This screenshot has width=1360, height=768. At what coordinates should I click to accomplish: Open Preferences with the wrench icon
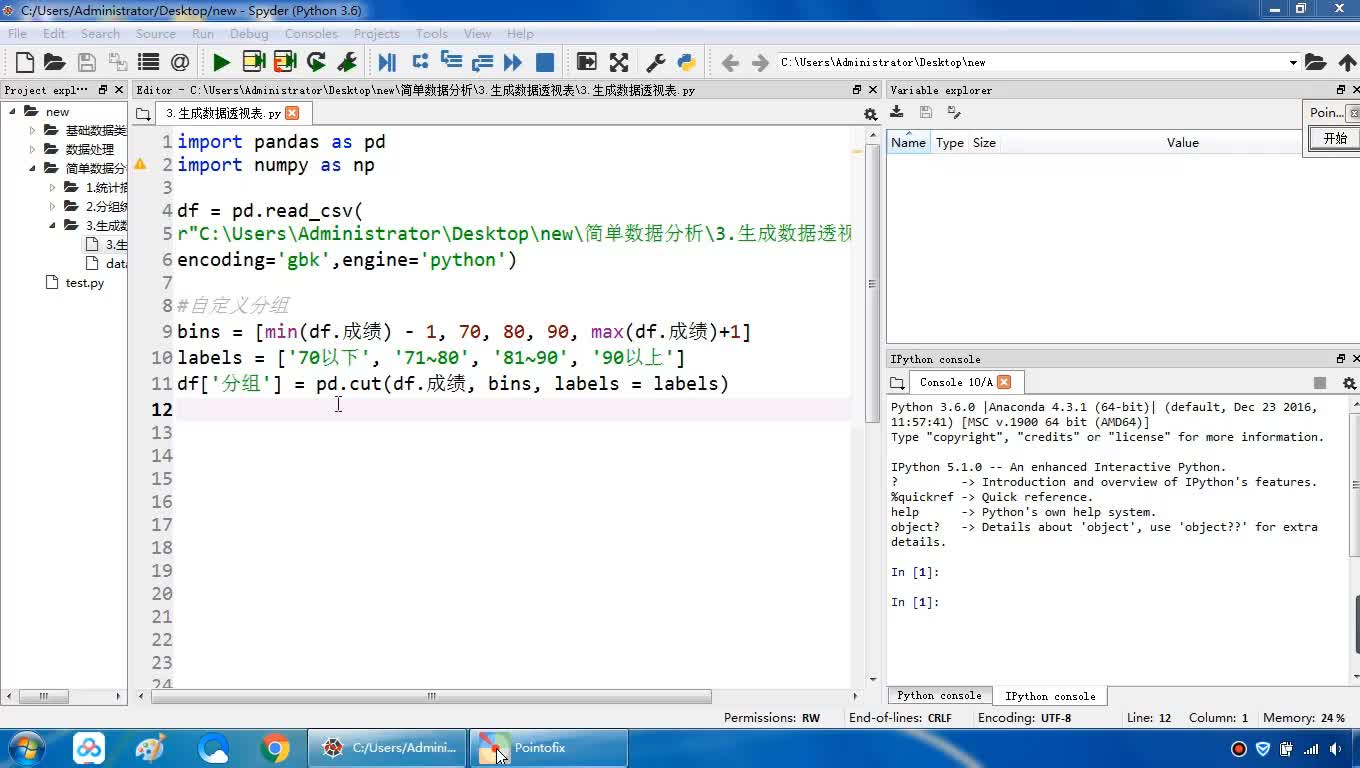coord(656,62)
